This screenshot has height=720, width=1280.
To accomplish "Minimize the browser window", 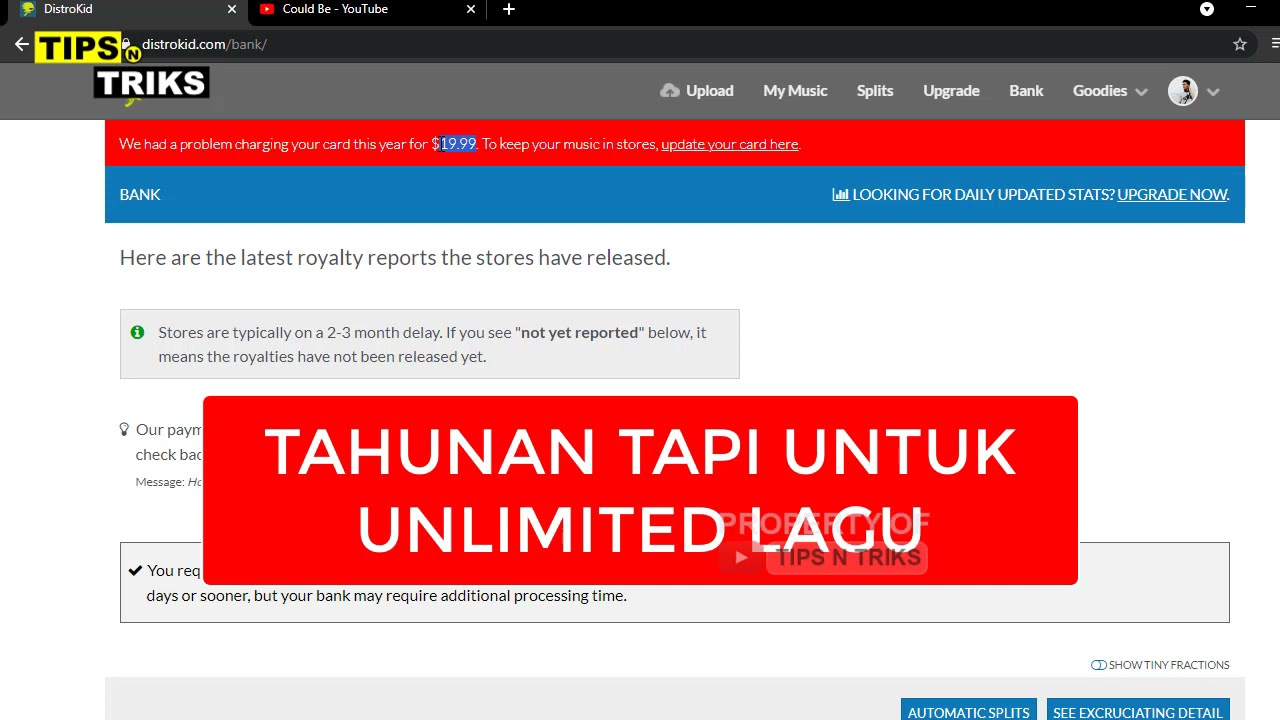I will point(1251,9).
